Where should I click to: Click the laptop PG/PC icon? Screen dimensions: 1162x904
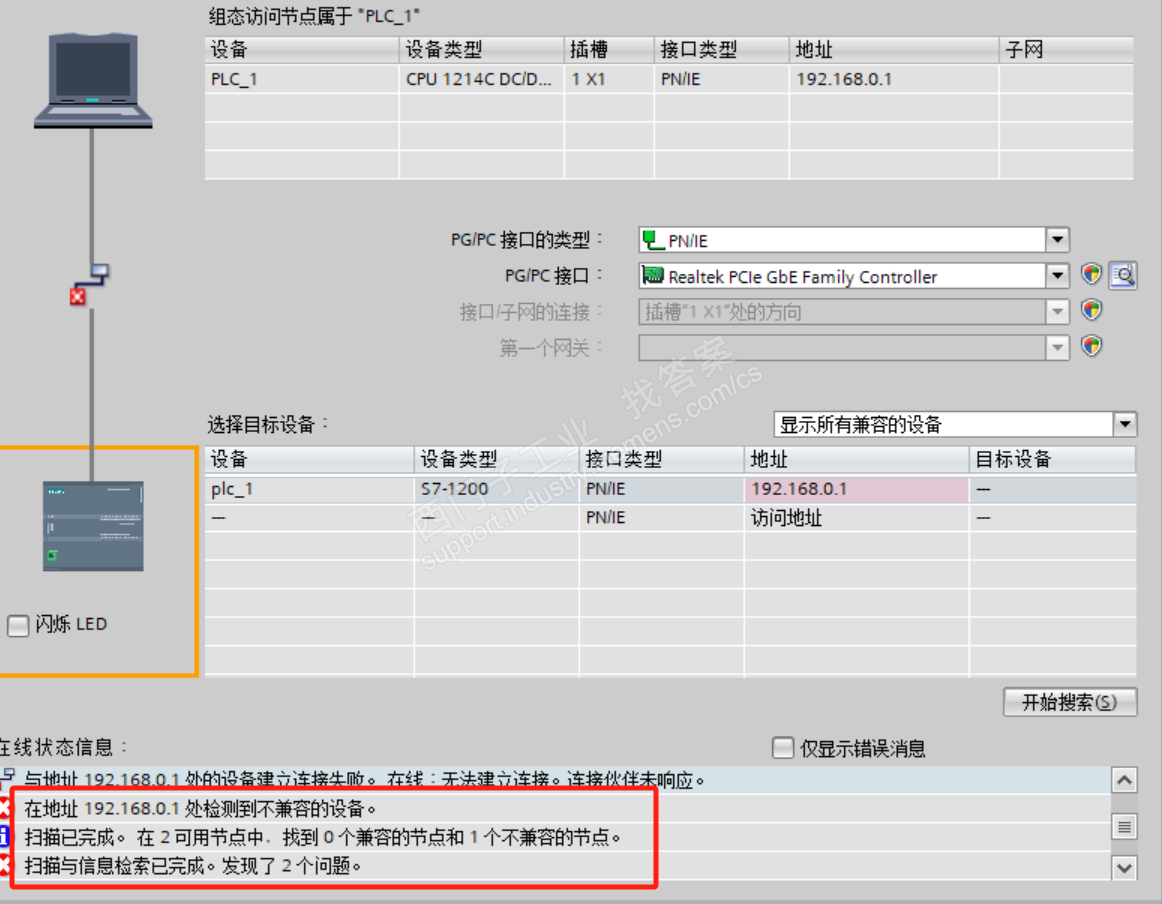(93, 80)
